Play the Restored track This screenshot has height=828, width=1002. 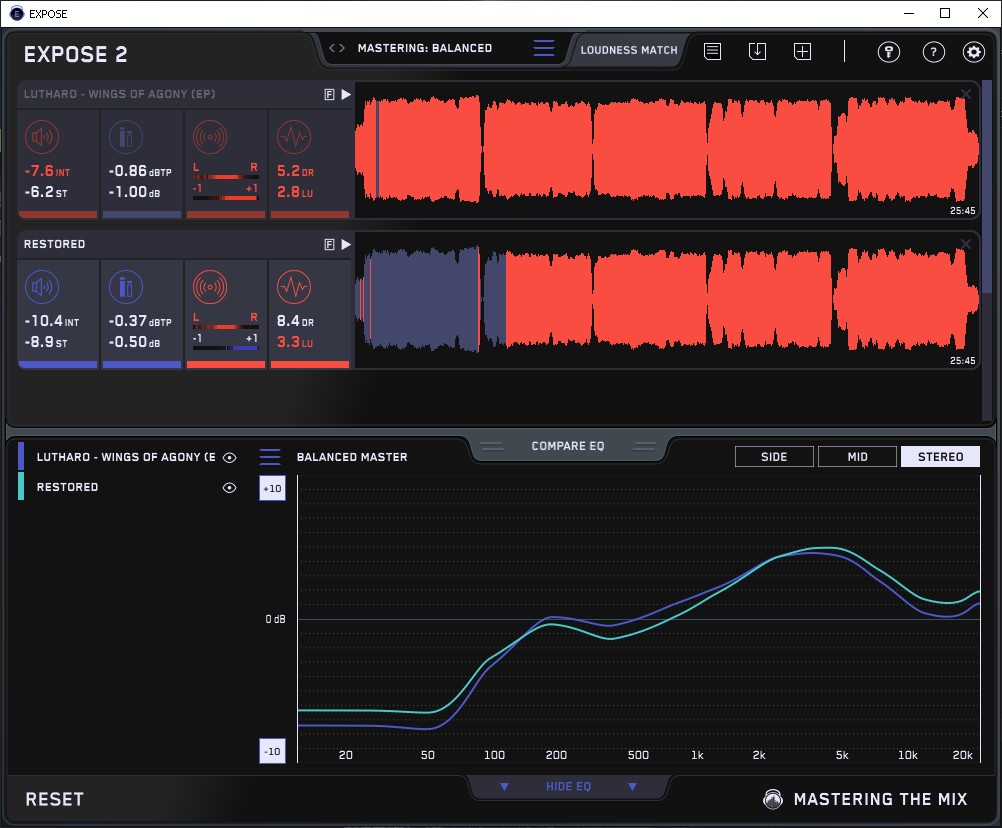pos(346,244)
